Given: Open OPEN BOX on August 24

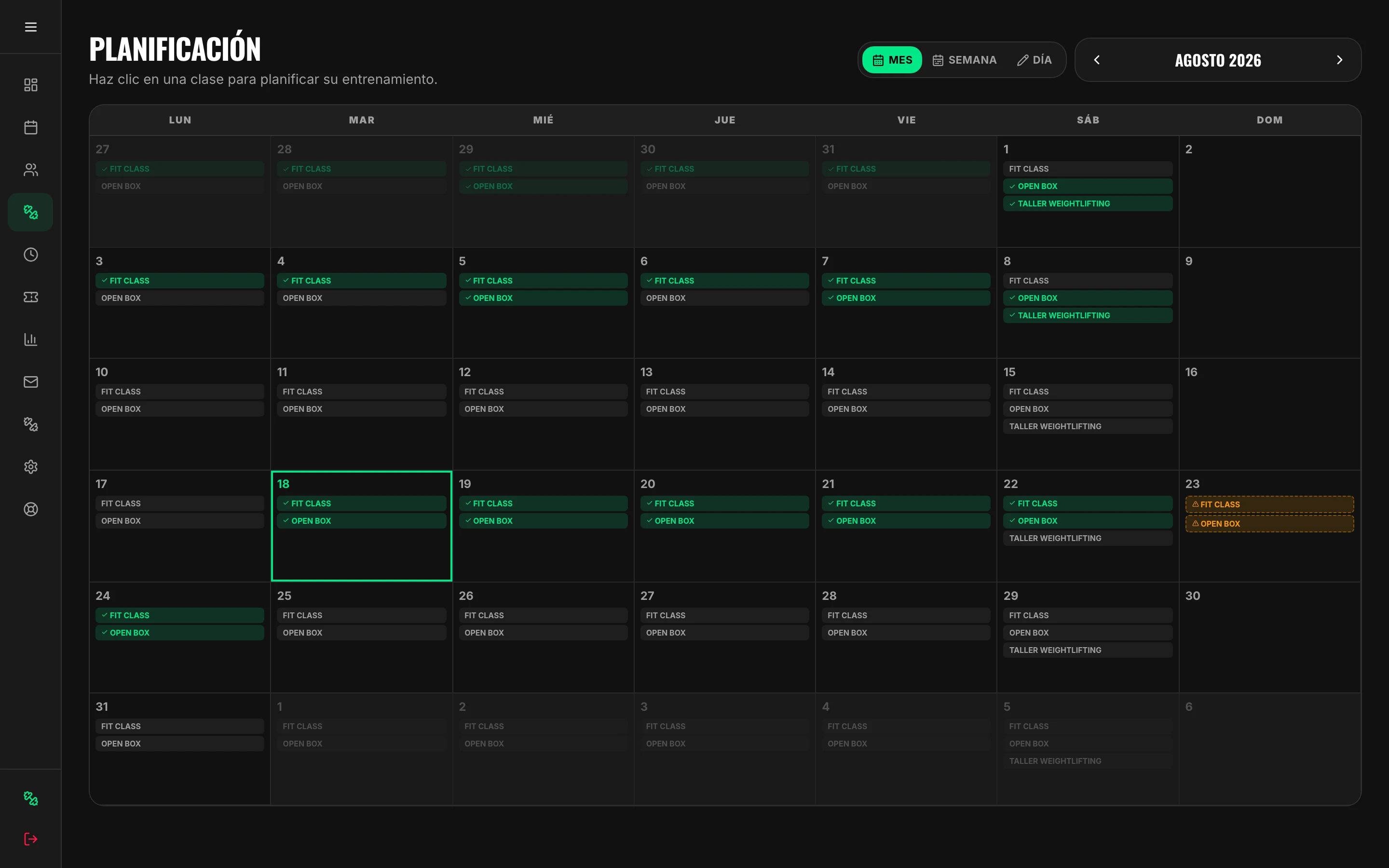Looking at the screenshot, I should pos(179,633).
